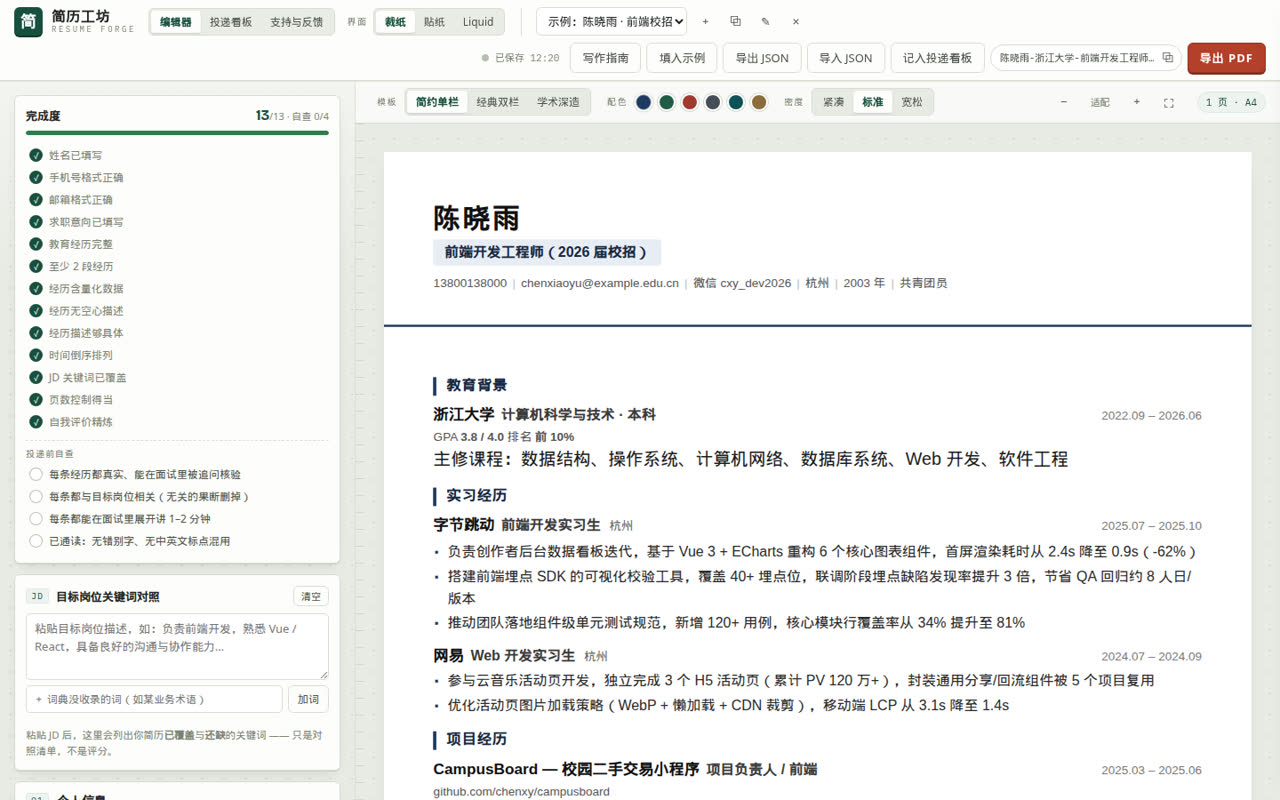The width and height of the screenshot is (1280, 800).
Task: Focus the JD description text area
Action: coord(177,647)
